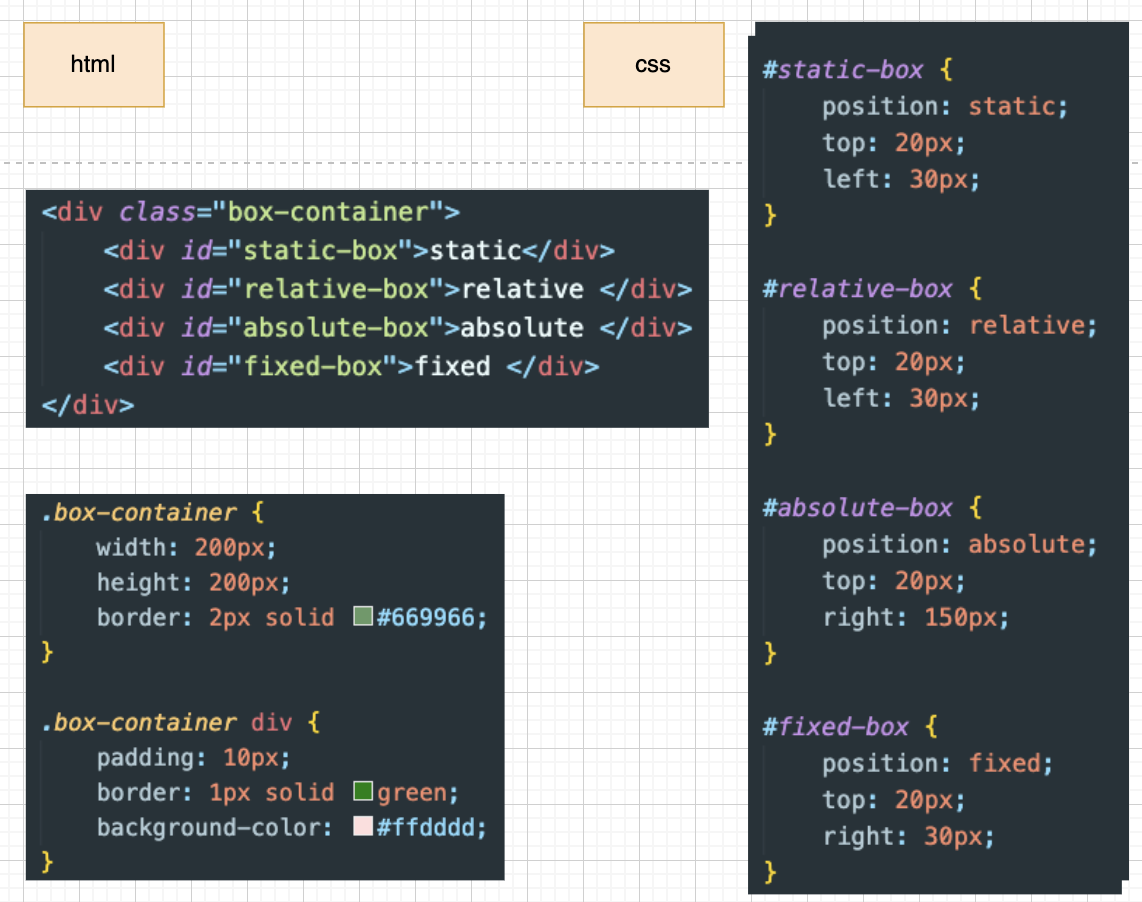The image size is (1142, 902).
Task: Click the position: absolute declaration
Action: coord(960,544)
